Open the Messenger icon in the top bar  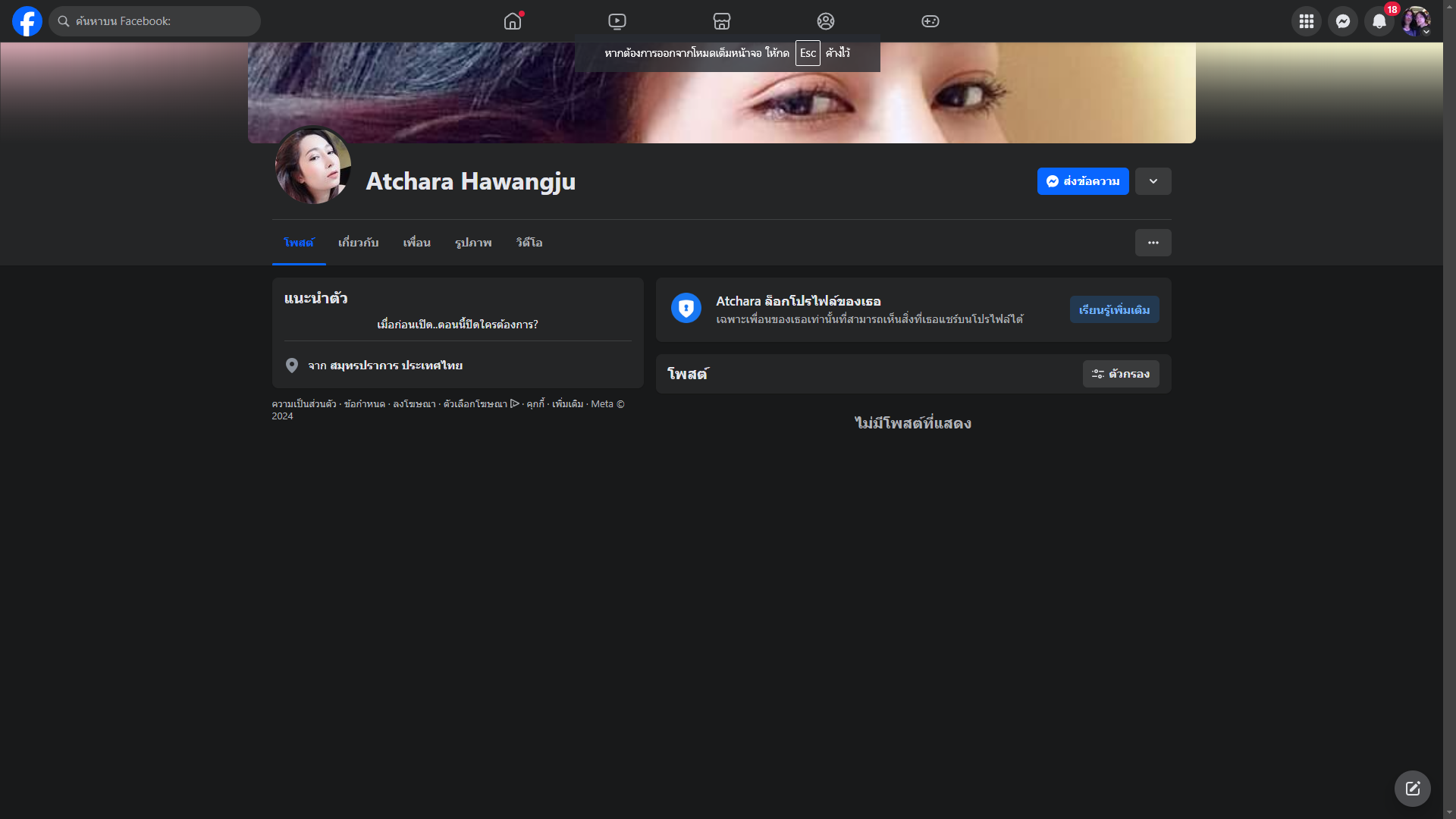(1343, 21)
